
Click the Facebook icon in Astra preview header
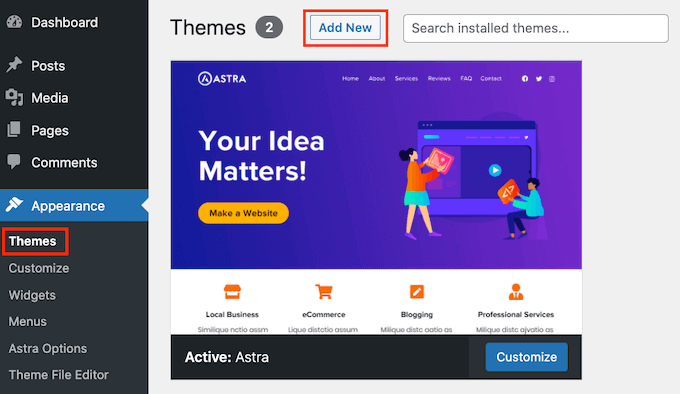[525, 78]
